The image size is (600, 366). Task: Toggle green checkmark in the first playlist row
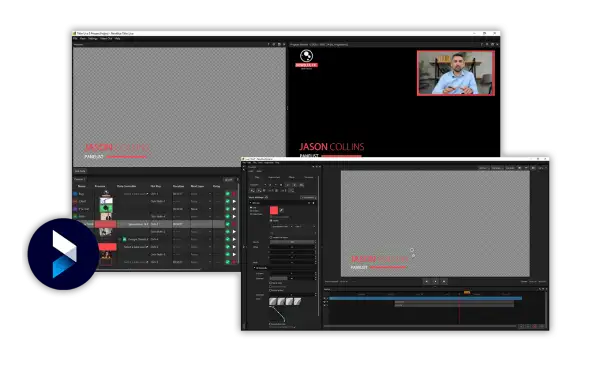click(x=228, y=194)
